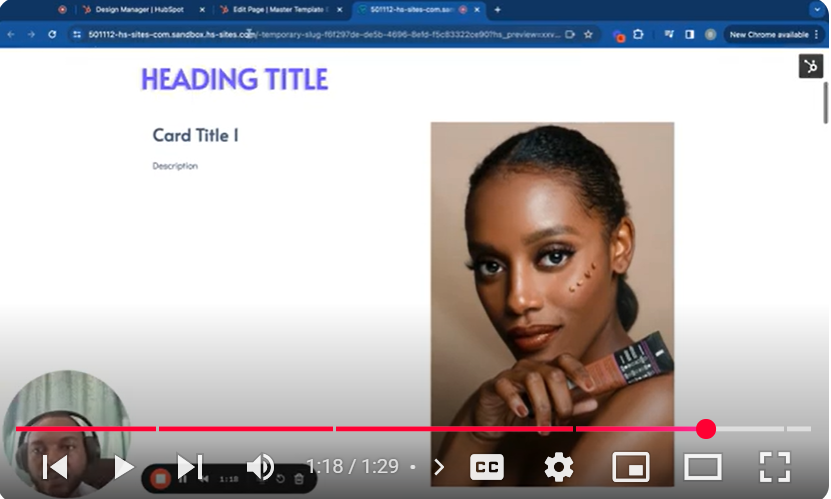The image size is (831, 499).
Task: Click the New Chrome available button
Action: (x=769, y=34)
